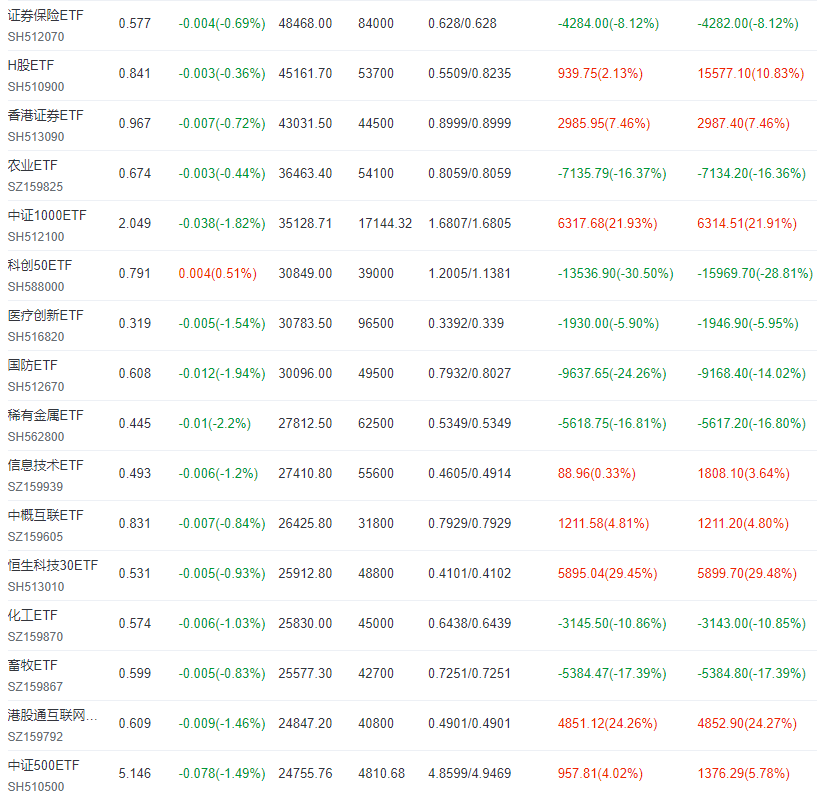The image size is (817, 797).
Task: Click cumulative loss -15969.70(-28.81%)
Action: click(755, 274)
